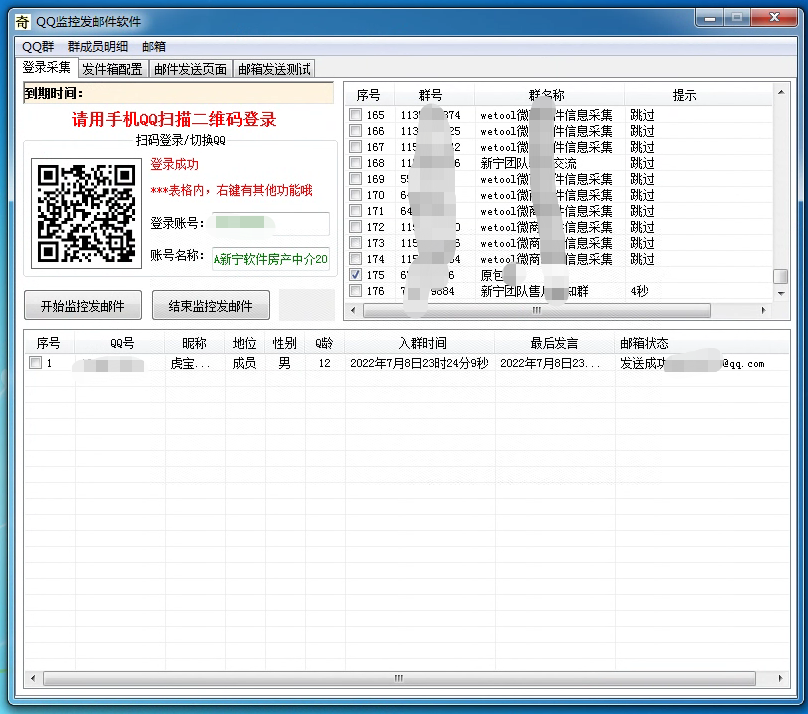Open the 邮箱 menu

coord(154,47)
